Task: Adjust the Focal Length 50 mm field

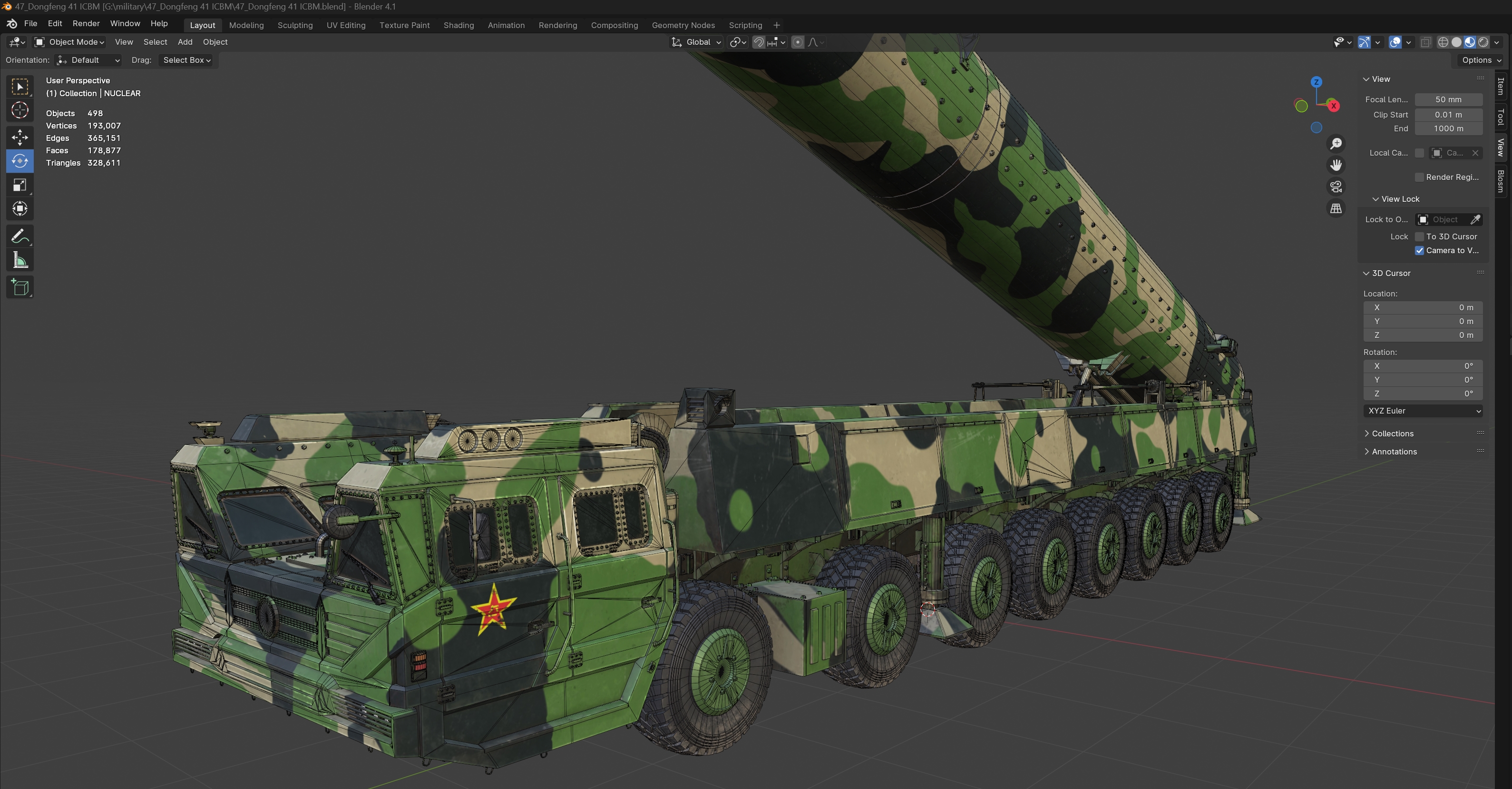Action: (1448, 100)
